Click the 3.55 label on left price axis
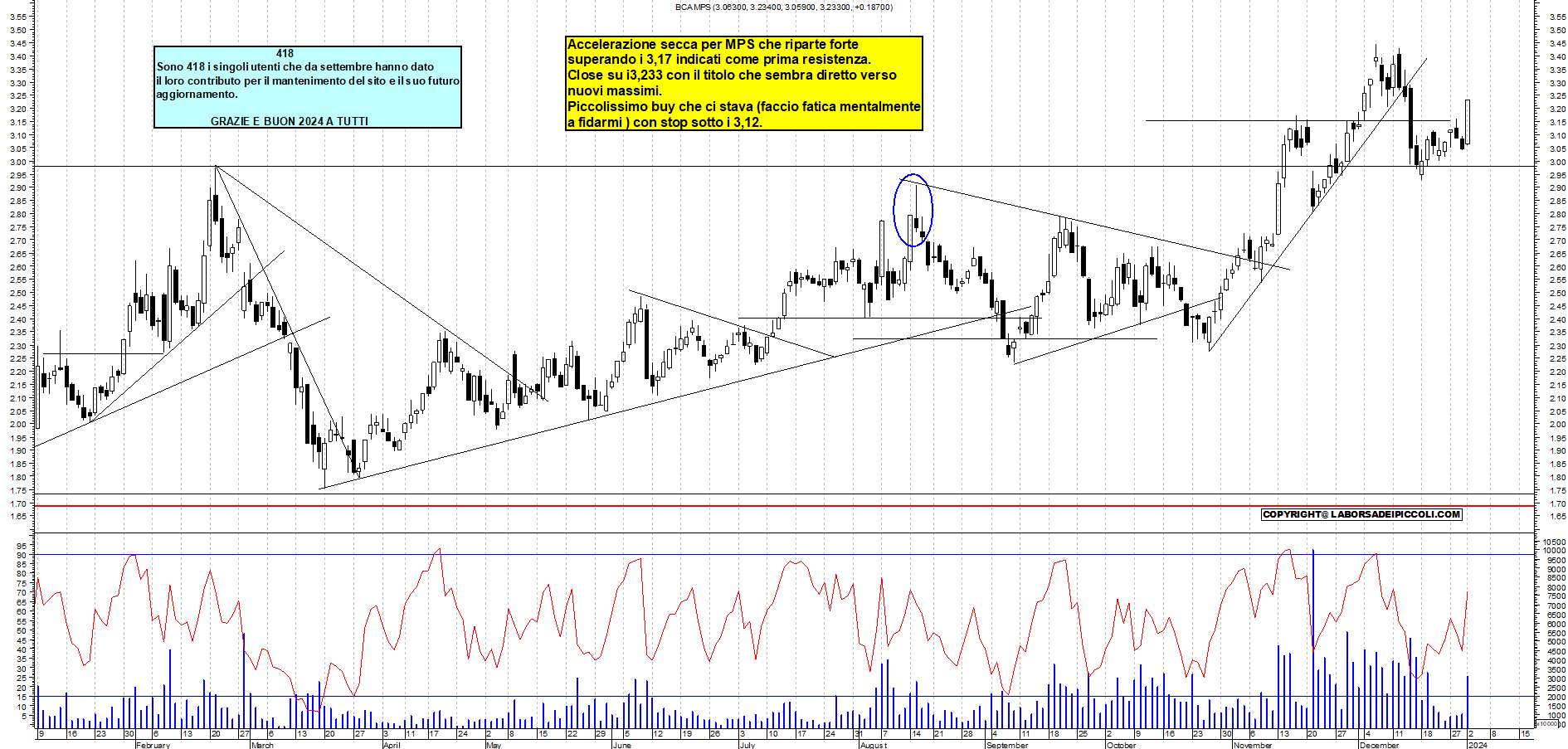1568x749 pixels. tap(18, 17)
